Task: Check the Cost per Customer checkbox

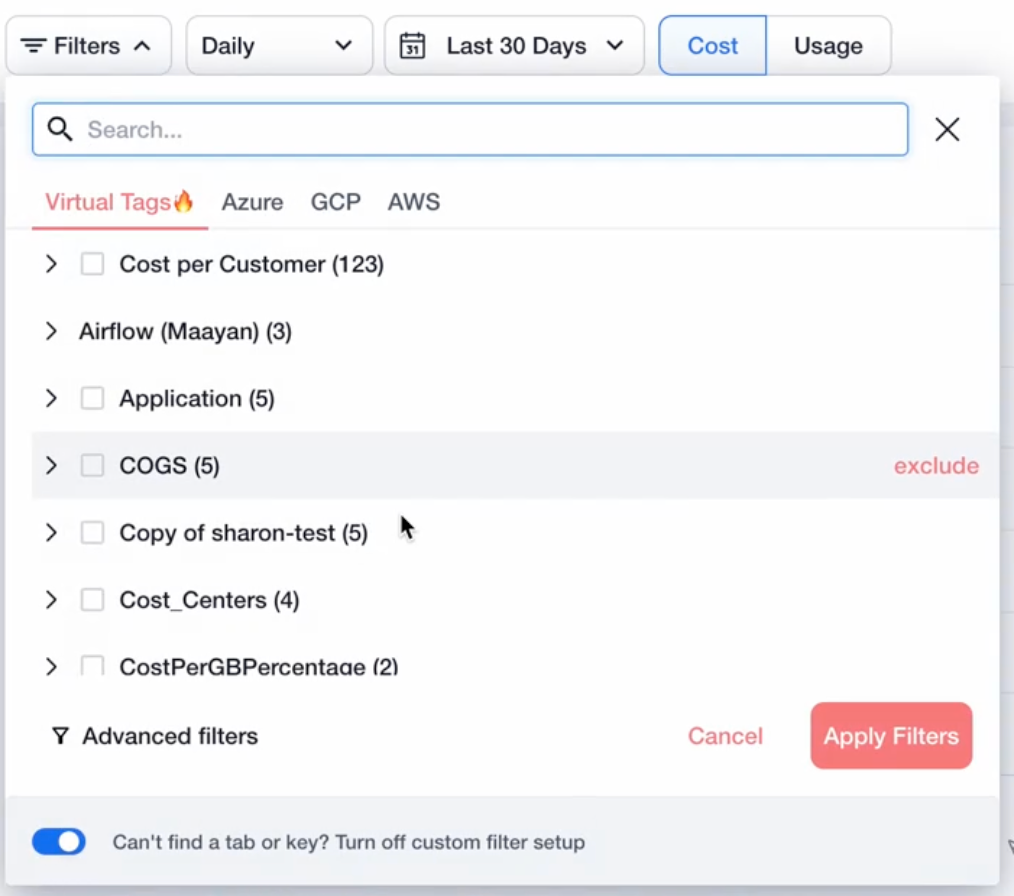Action: click(92, 264)
